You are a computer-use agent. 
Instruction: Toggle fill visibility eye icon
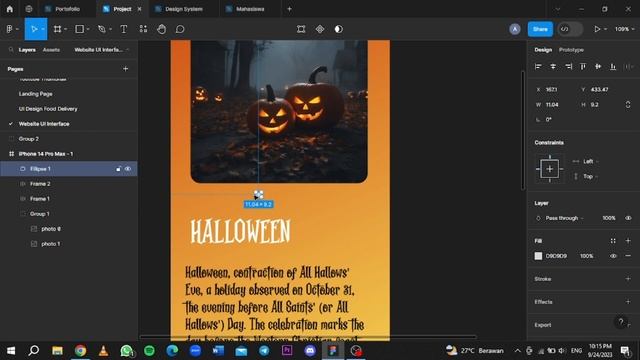[613, 256]
